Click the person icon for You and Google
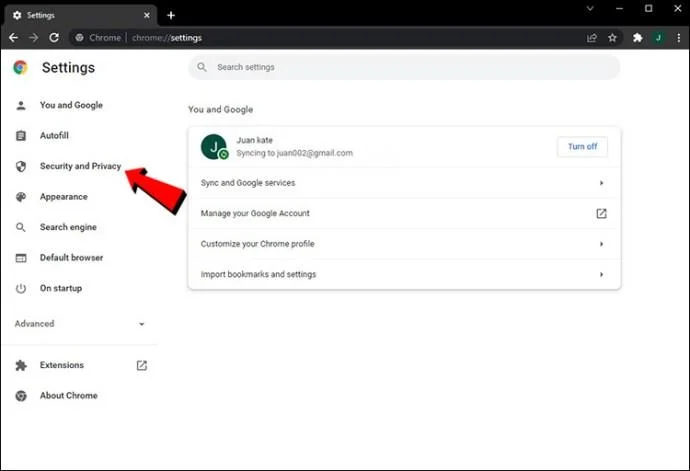The height and width of the screenshot is (471, 690). pyautogui.click(x=21, y=105)
